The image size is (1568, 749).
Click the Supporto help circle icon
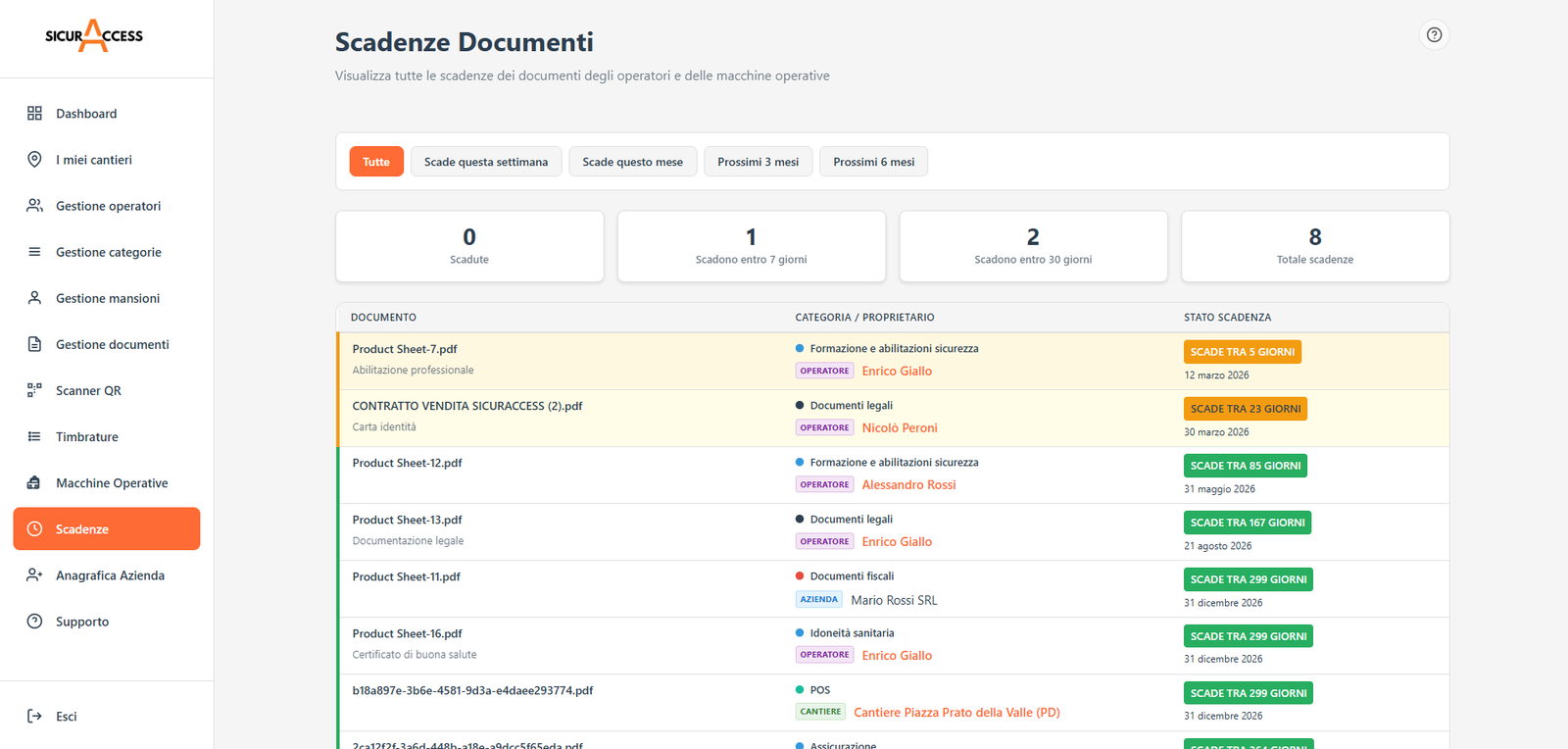(x=34, y=622)
